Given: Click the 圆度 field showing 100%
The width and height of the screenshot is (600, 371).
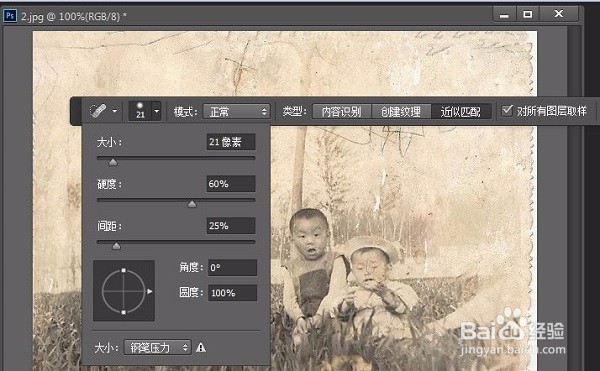Looking at the screenshot, I should click(x=232, y=293).
